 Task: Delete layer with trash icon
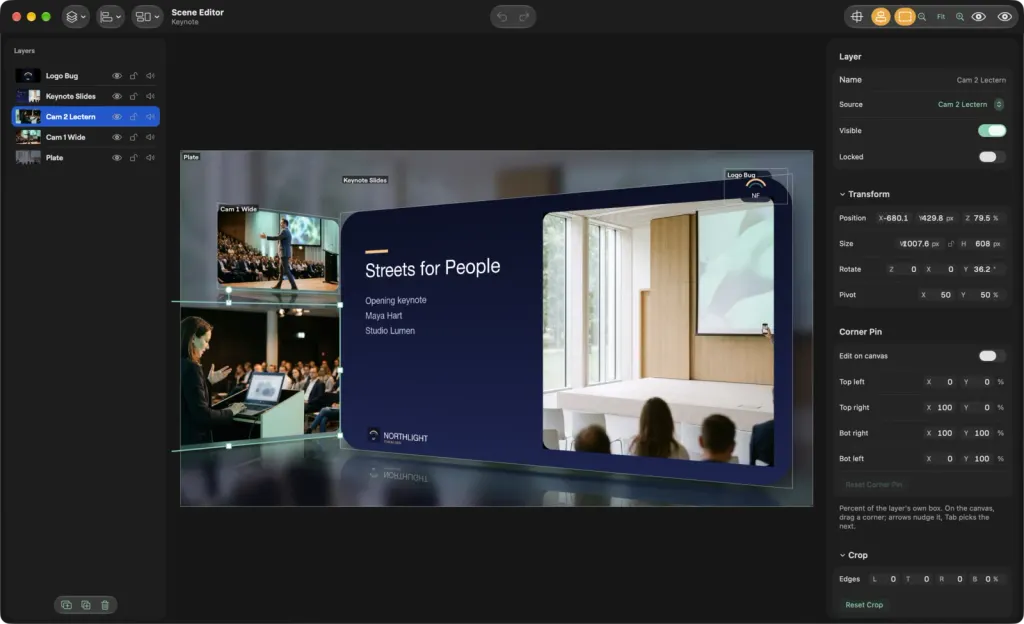[x=104, y=605]
